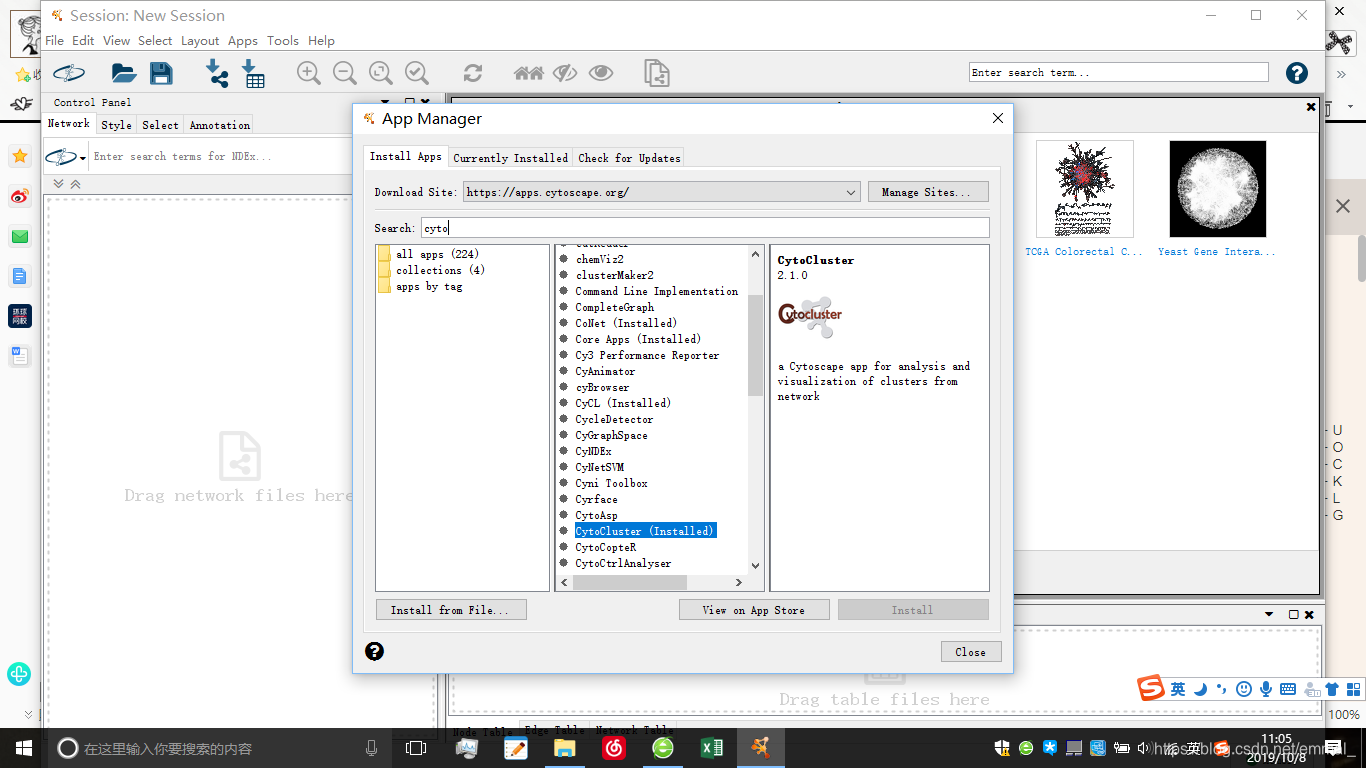Switch to the Currently Installed tab
The height and width of the screenshot is (768, 1366).
tap(511, 158)
